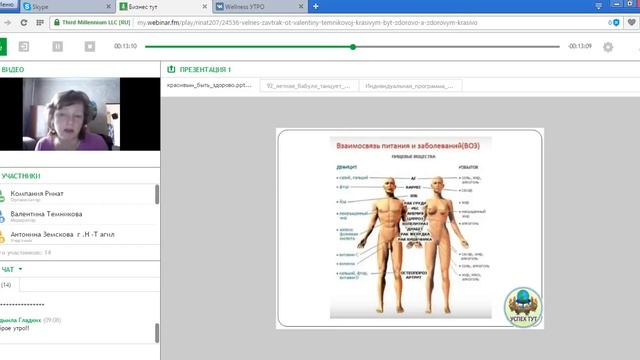The image size is (640, 360).
Task: Click the participants list scrollbar
Action: tap(157, 194)
